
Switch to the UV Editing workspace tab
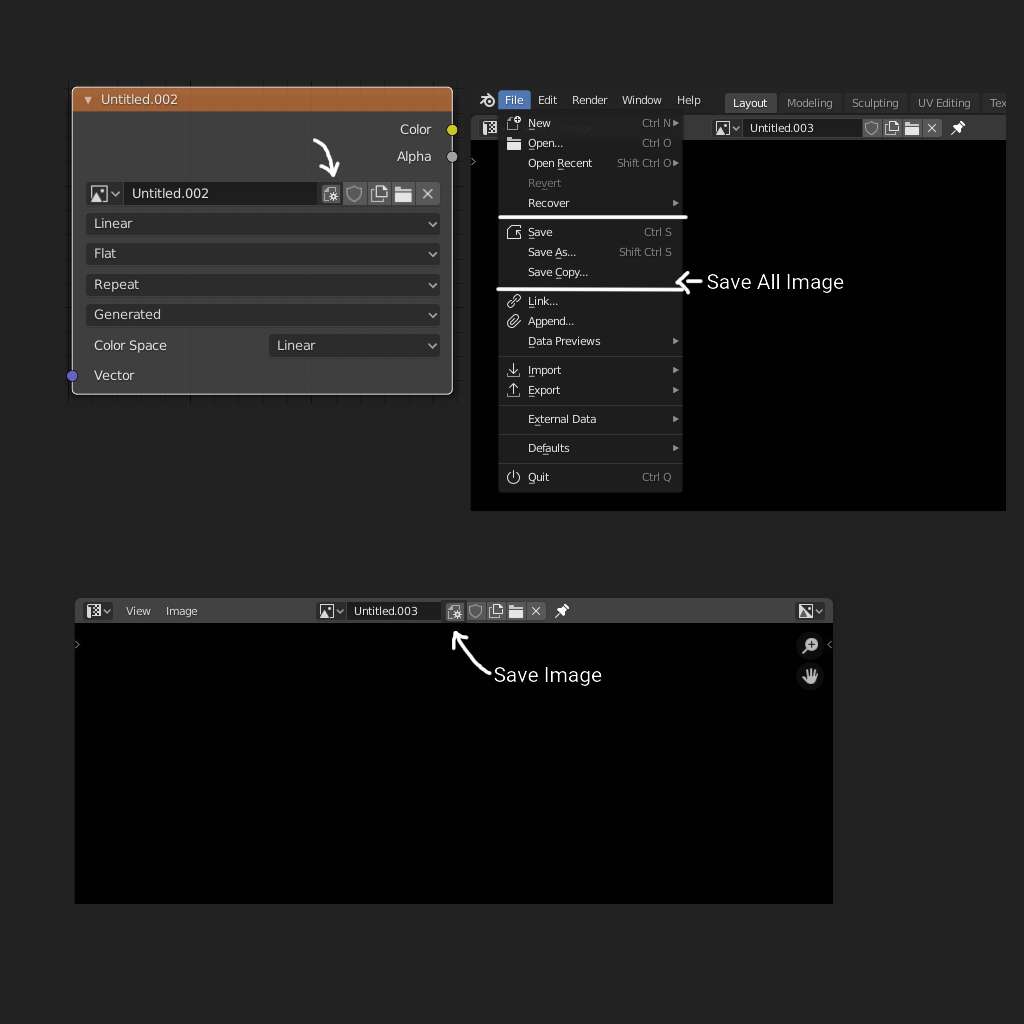click(x=944, y=103)
